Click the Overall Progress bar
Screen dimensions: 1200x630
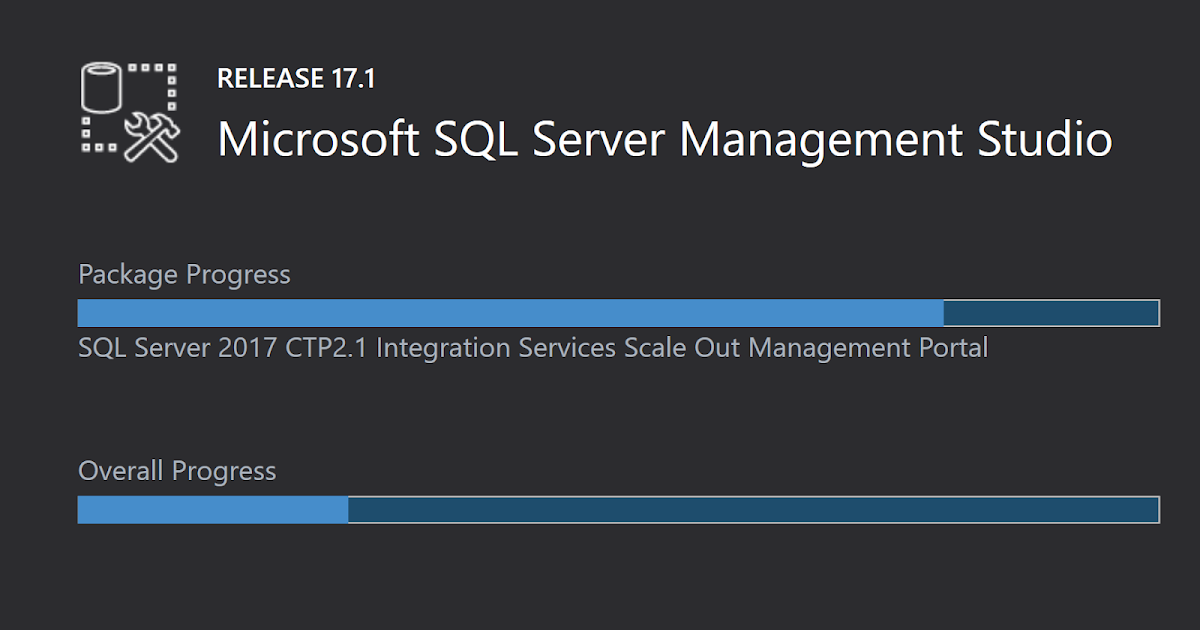(620, 510)
